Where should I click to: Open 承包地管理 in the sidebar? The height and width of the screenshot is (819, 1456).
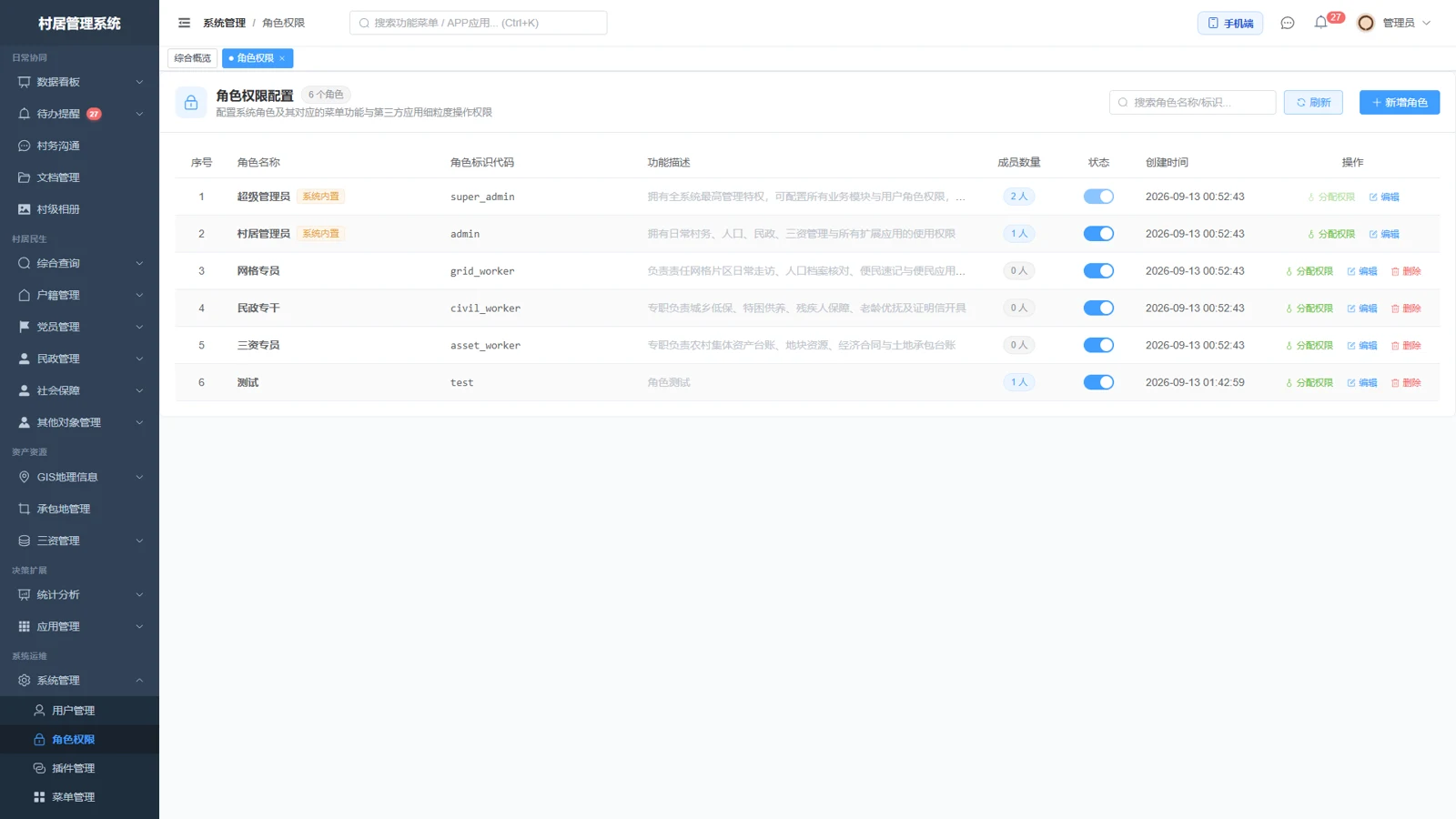[x=80, y=509]
